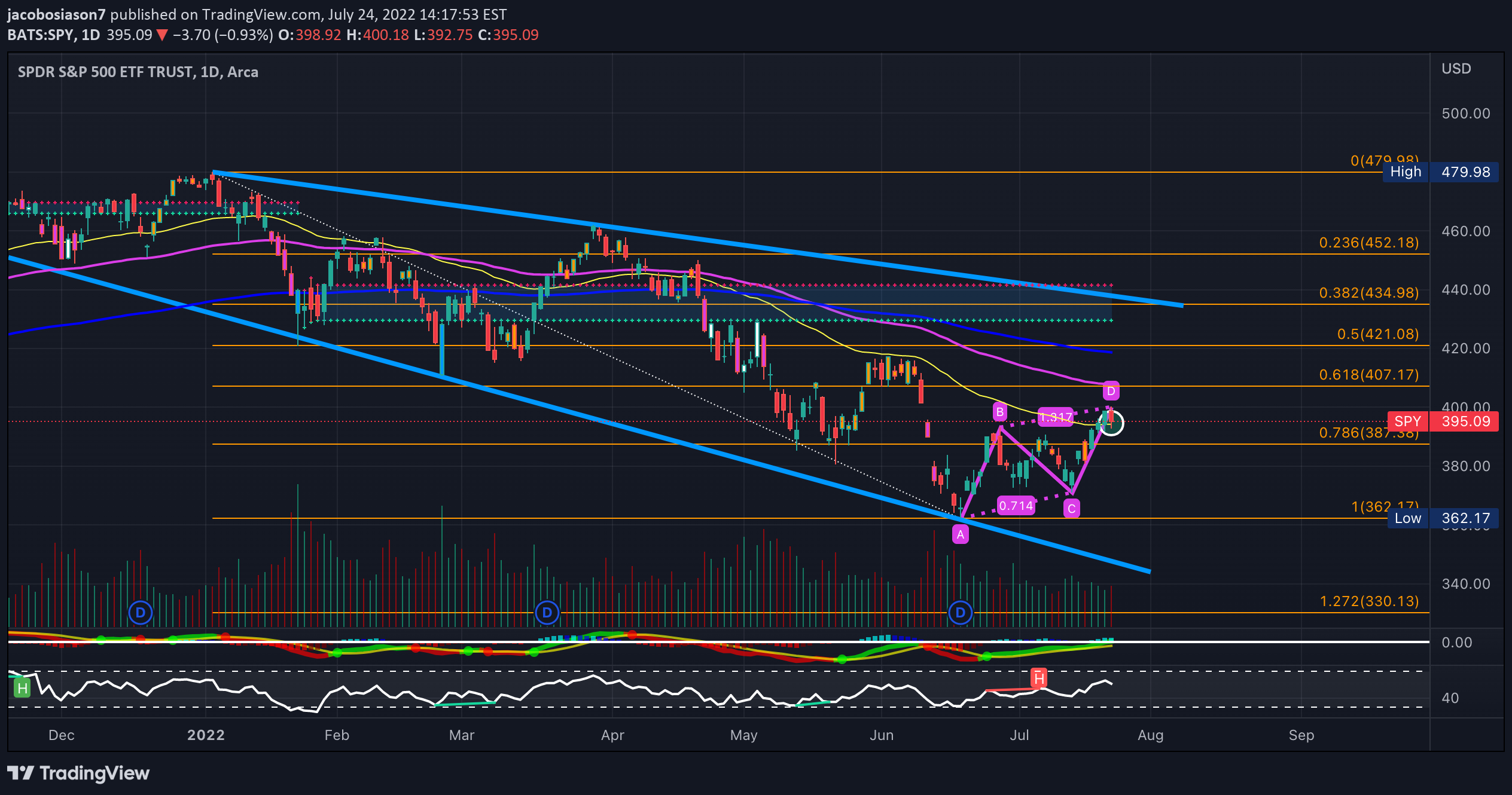Image resolution: width=1512 pixels, height=795 pixels.
Task: Click the dividend marker D in mid-June
Action: click(960, 613)
